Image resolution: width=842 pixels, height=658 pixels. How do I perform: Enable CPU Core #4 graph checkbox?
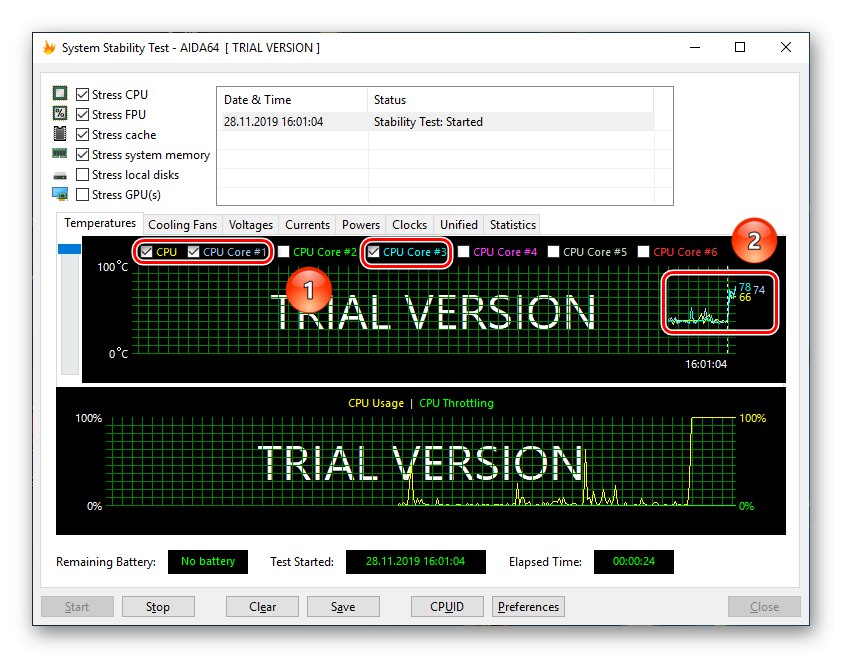pyautogui.click(x=463, y=252)
